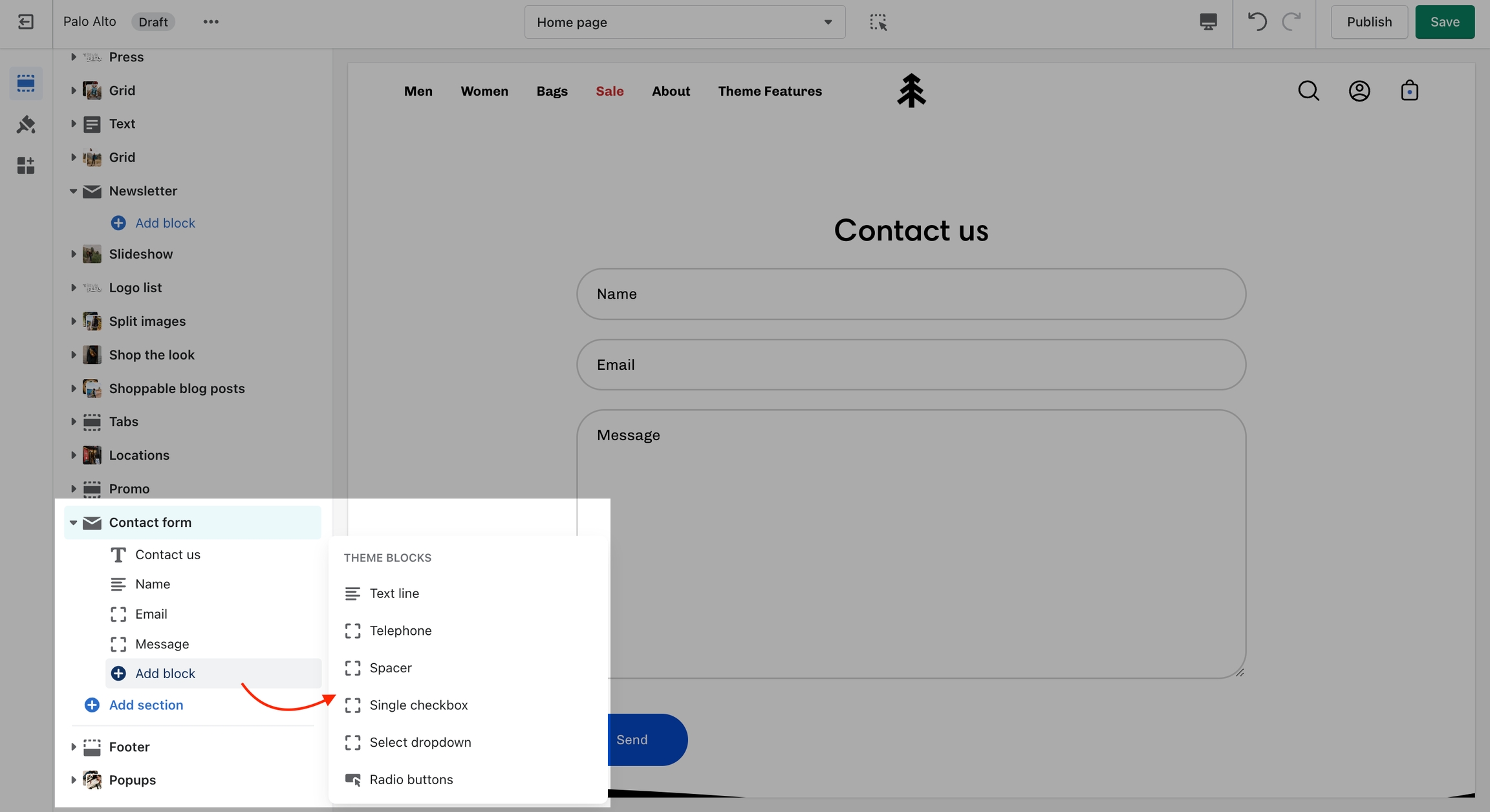This screenshot has height=812, width=1490.
Task: Click the undo arrow icon
Action: click(1257, 22)
